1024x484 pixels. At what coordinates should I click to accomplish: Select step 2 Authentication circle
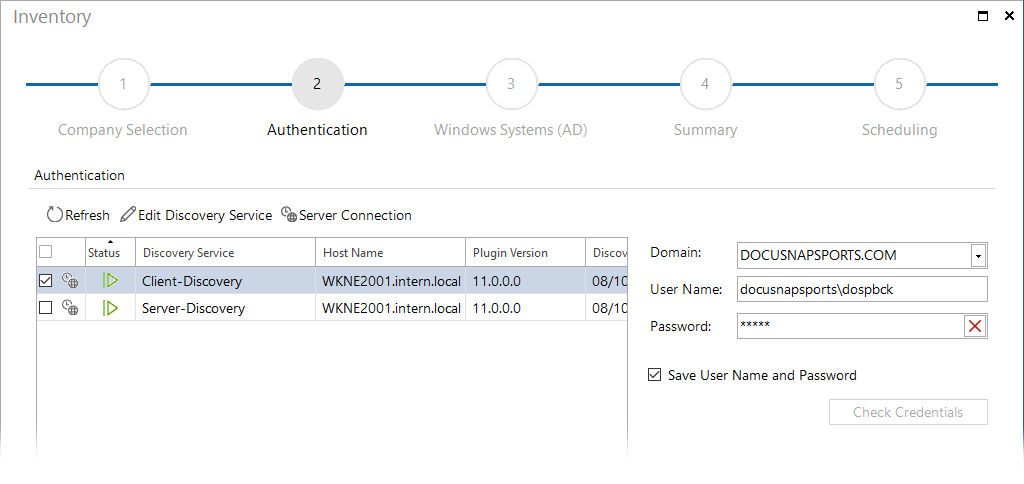click(x=317, y=84)
